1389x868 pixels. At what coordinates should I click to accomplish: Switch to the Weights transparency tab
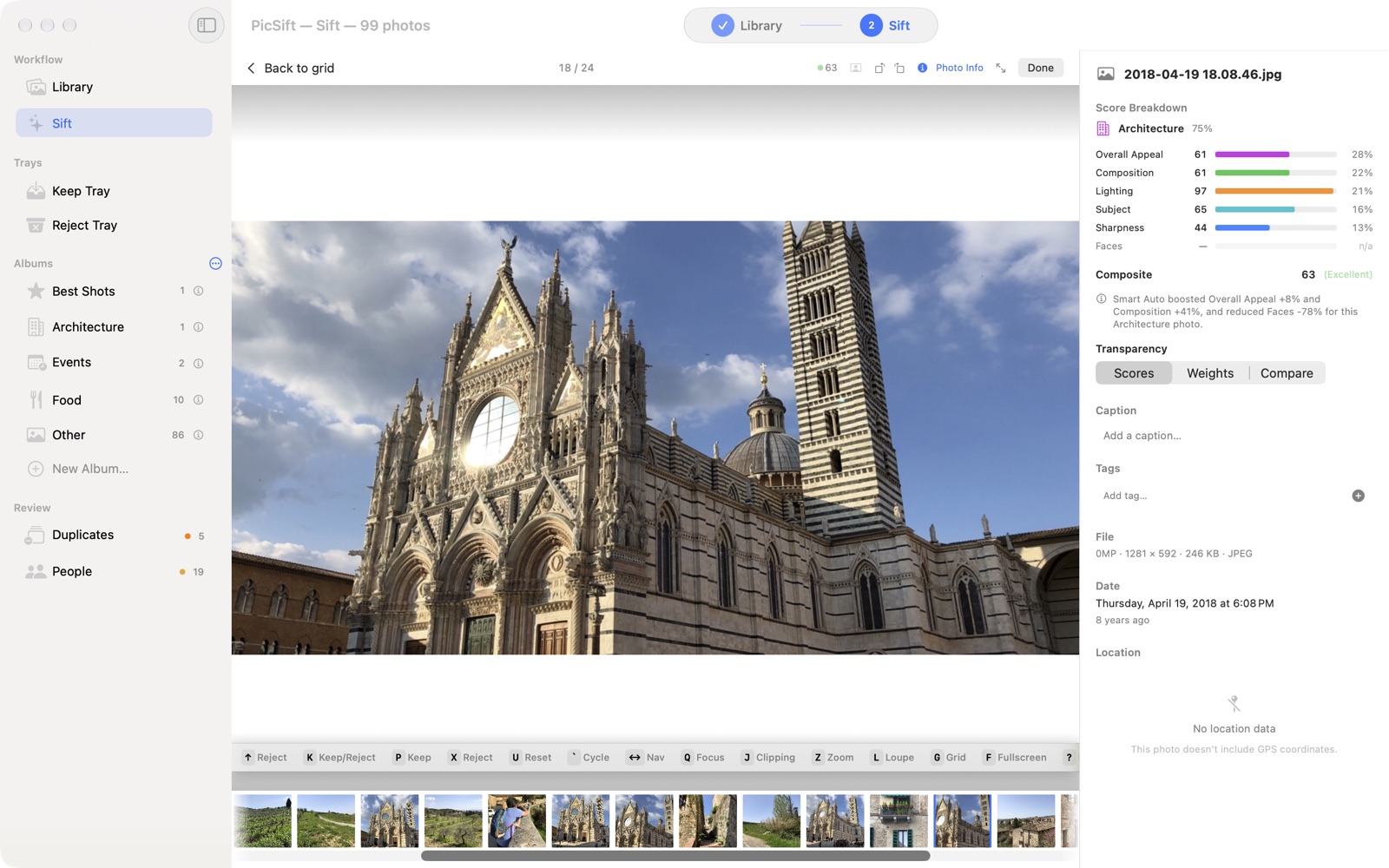click(1210, 373)
